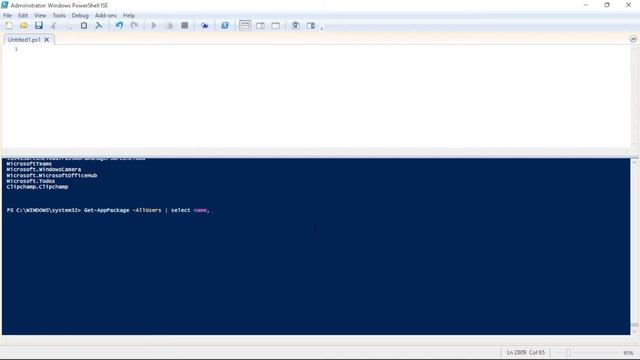The image size is (640, 360).
Task: Click the Get-AppPackage command text
Action: (107, 210)
